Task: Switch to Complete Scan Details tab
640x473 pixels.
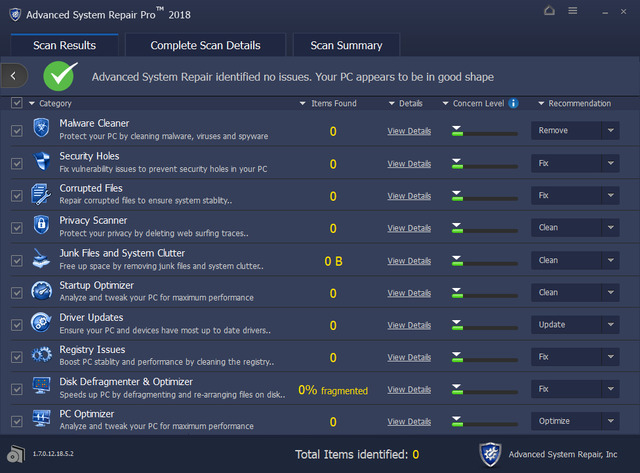Action: [x=205, y=45]
